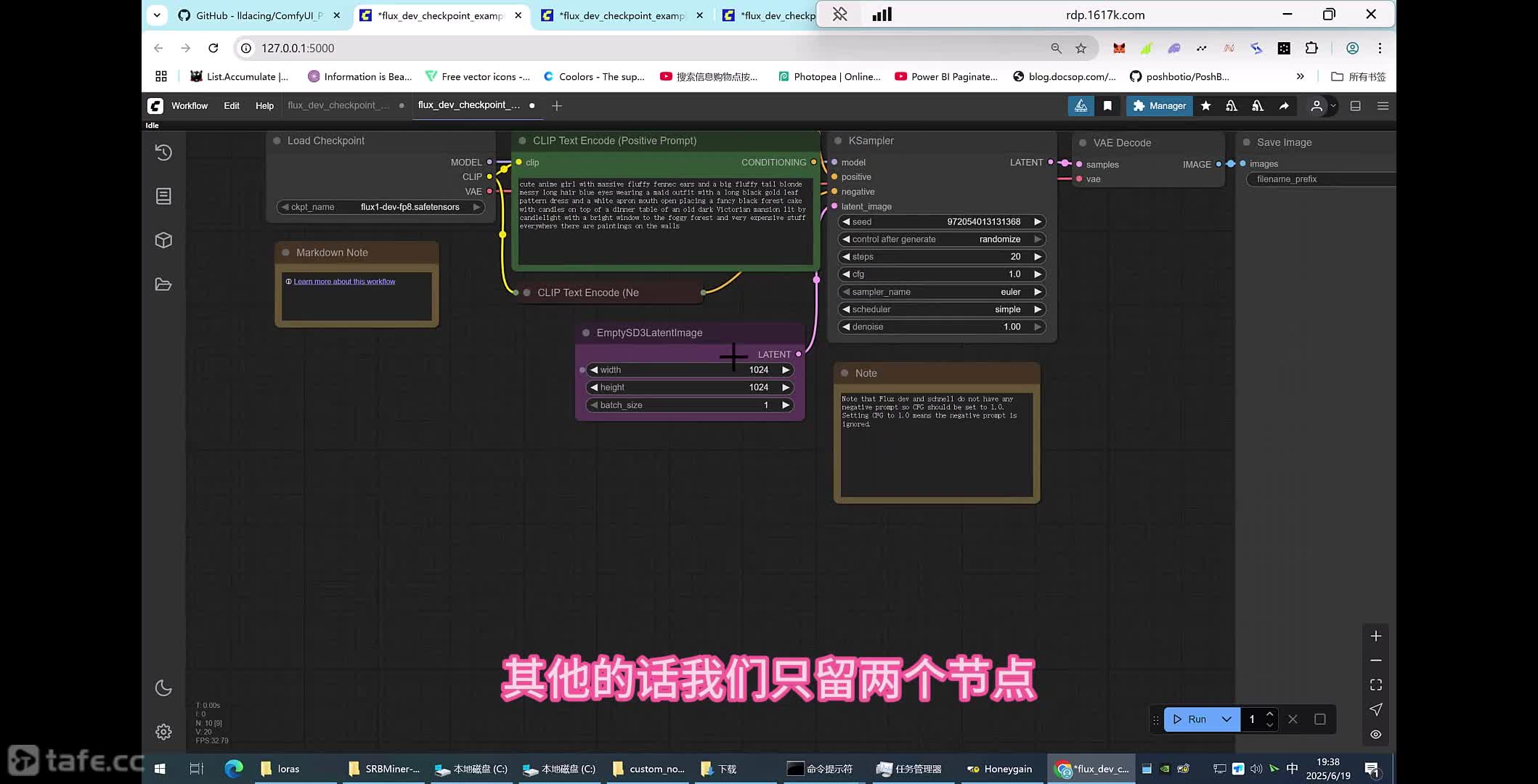Click the denoise value slider field
Viewport: 1538px width, 784px height.
pos(942,327)
